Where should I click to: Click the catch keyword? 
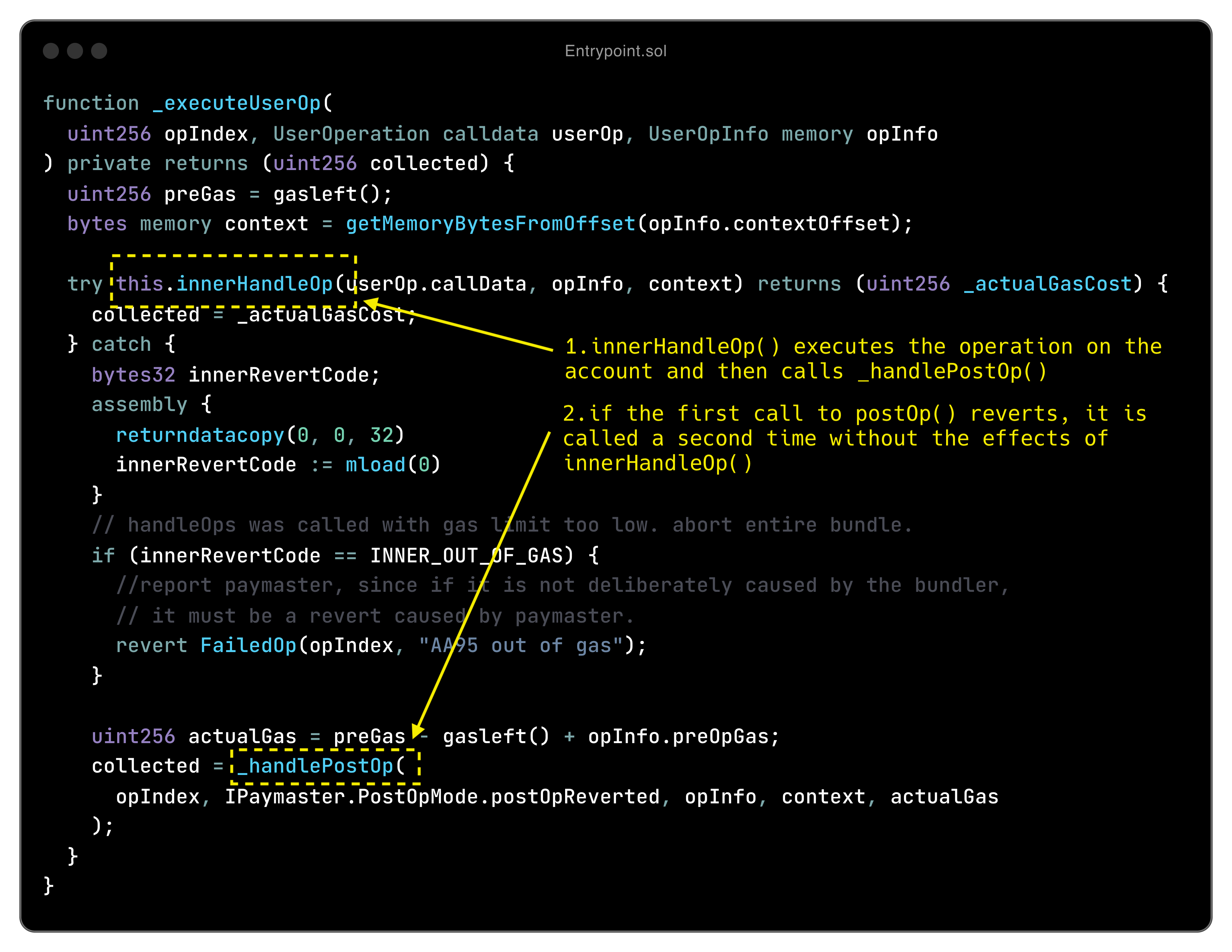pyautogui.click(x=121, y=344)
